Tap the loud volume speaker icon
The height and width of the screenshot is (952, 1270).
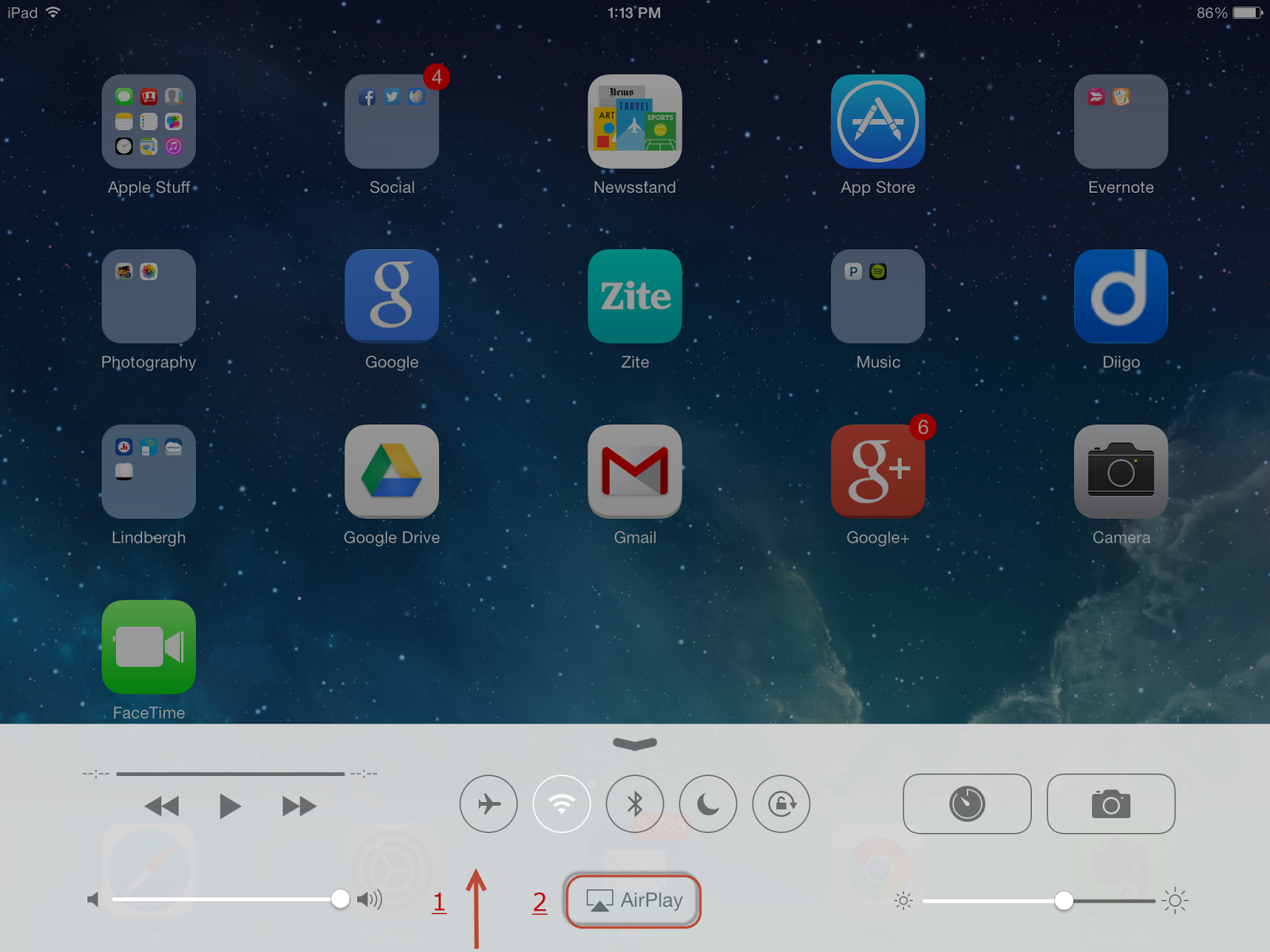click(370, 900)
